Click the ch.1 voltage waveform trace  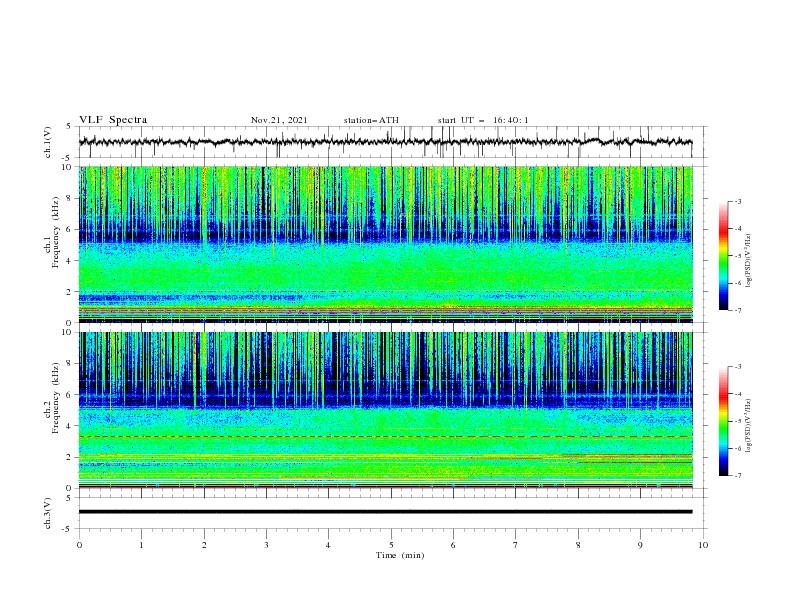(x=386, y=142)
